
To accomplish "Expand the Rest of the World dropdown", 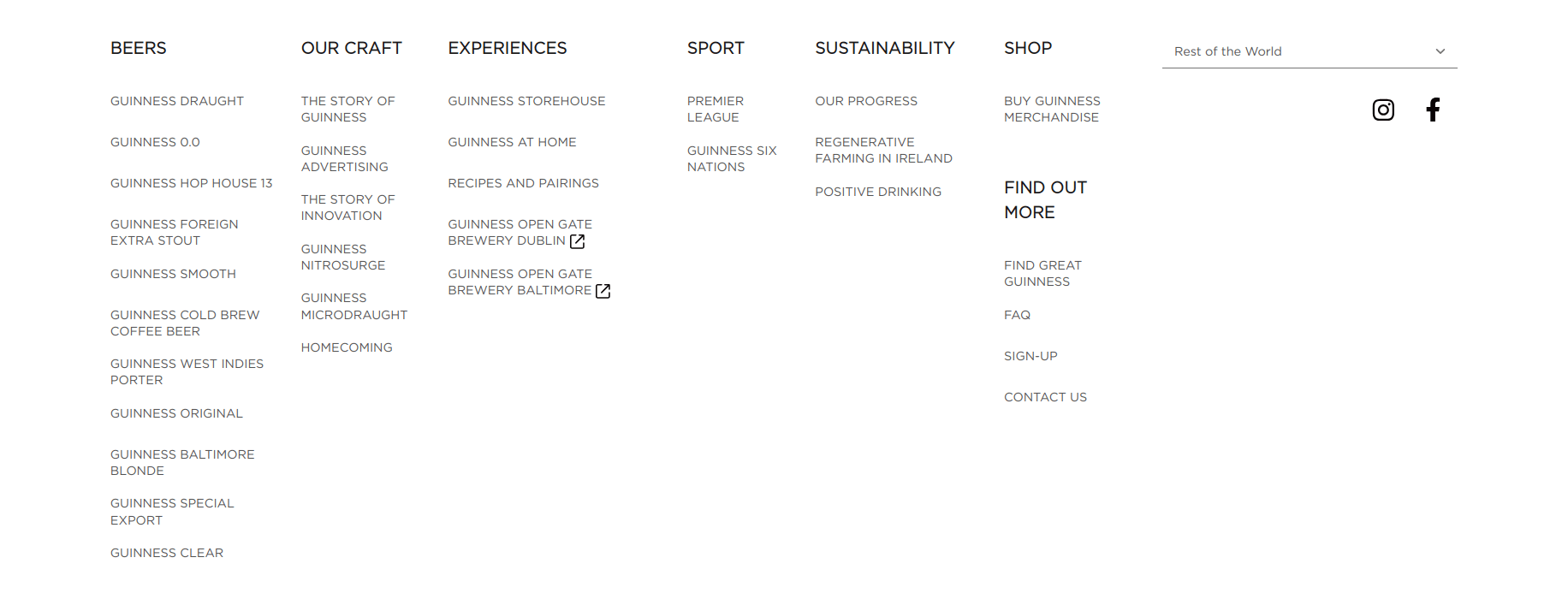I will (1309, 51).
